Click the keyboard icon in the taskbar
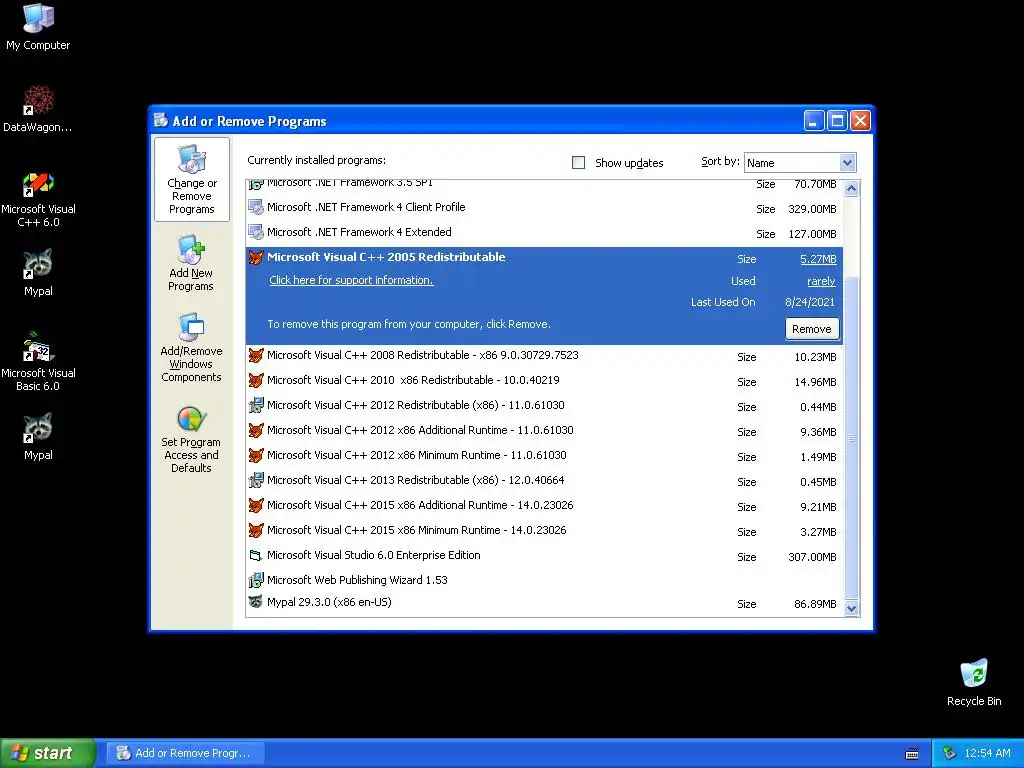 912,754
